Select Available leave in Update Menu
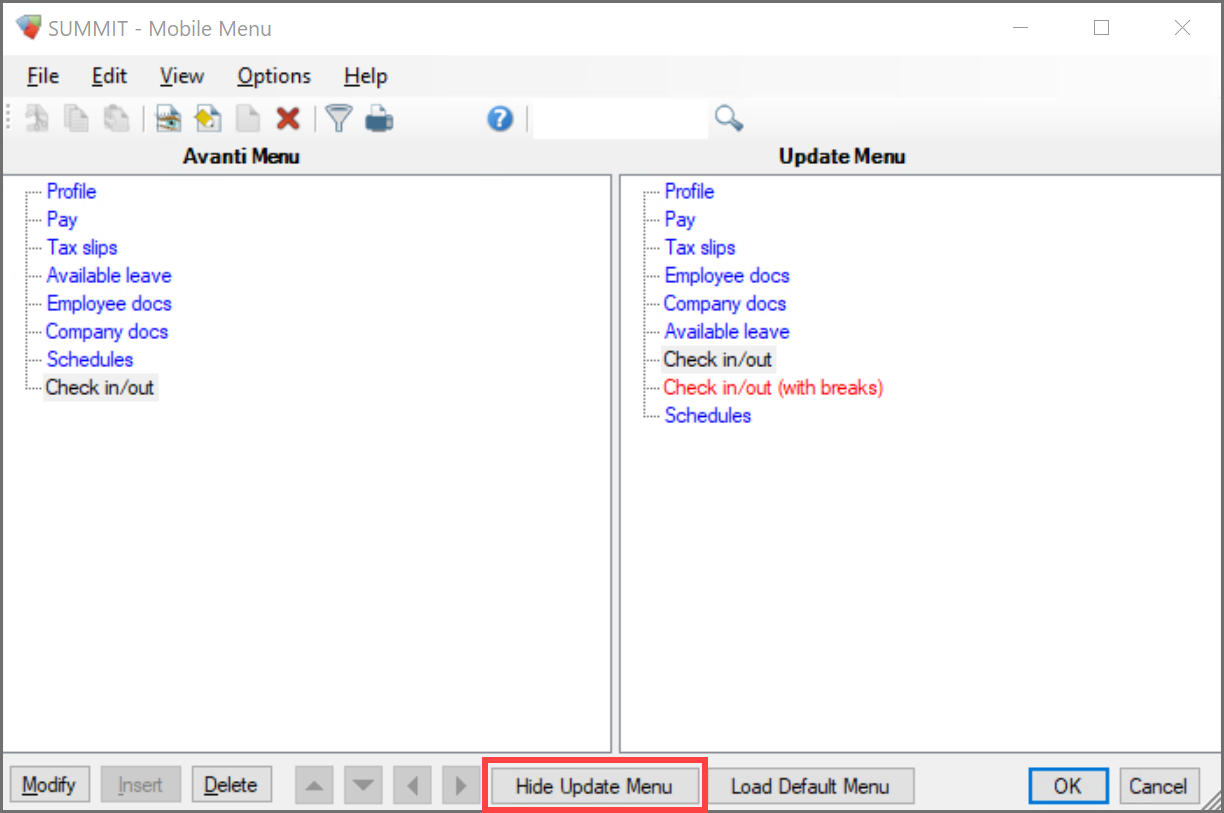The height and width of the screenshot is (813, 1224). pos(727,331)
